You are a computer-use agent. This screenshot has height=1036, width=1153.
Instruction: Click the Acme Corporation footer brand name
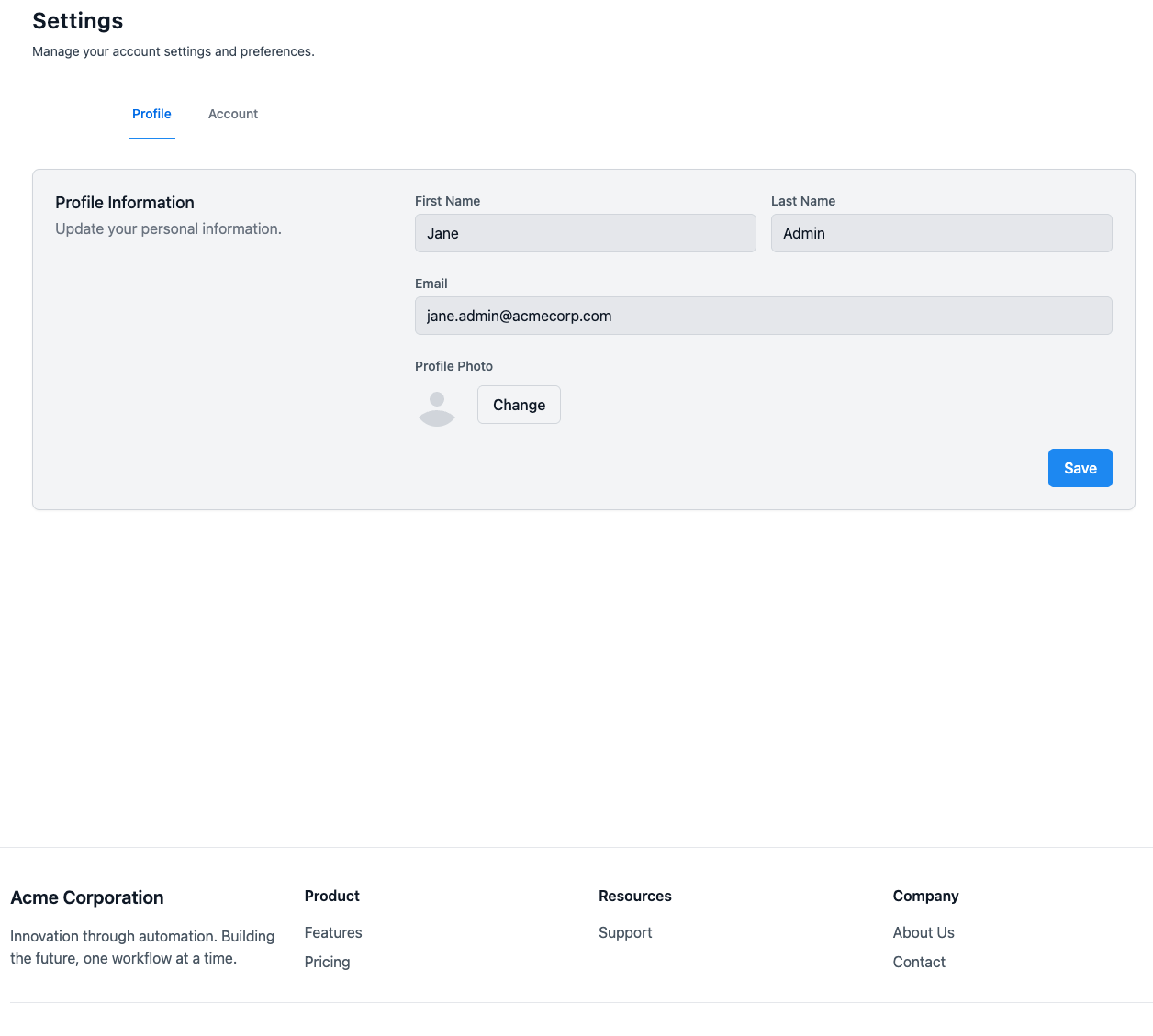[87, 897]
